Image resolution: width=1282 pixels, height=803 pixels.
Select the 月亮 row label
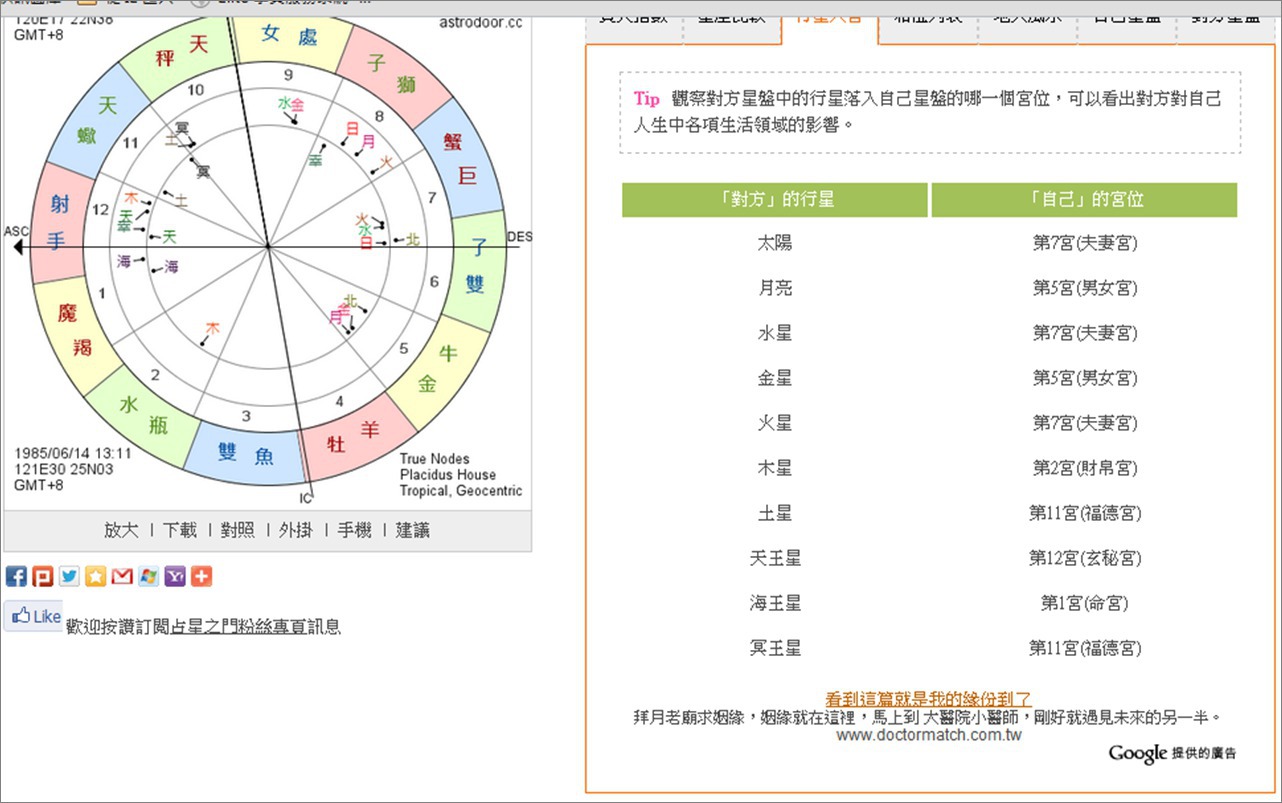pyautogui.click(x=775, y=288)
